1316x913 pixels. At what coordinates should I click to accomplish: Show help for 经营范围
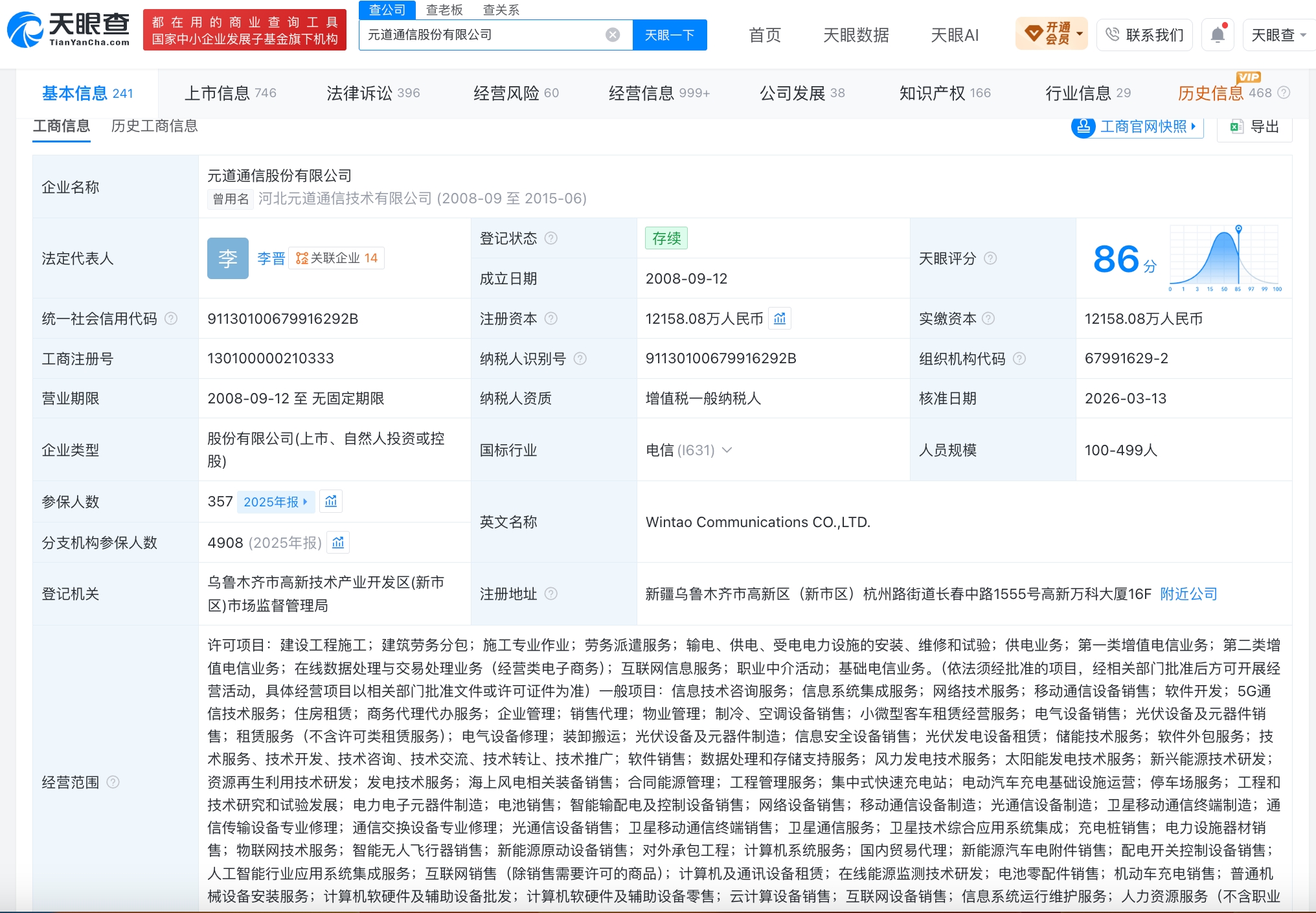pyautogui.click(x=113, y=782)
